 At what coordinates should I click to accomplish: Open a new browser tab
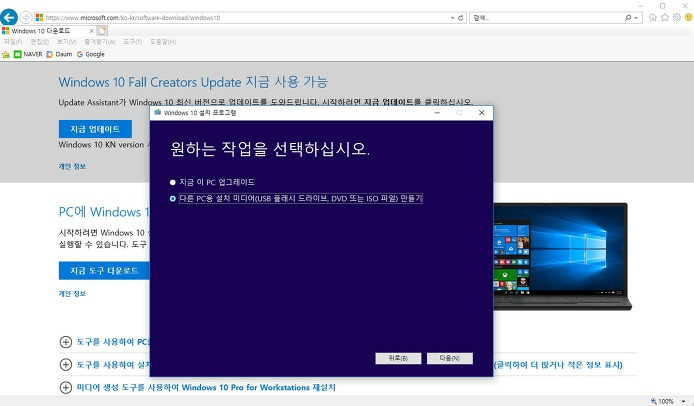102,31
